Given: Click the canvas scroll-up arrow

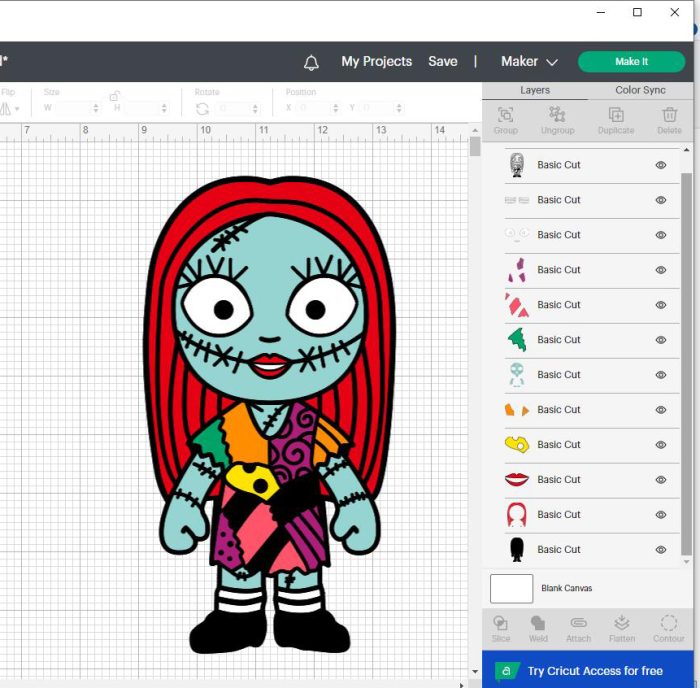Looking at the screenshot, I should point(475,130).
